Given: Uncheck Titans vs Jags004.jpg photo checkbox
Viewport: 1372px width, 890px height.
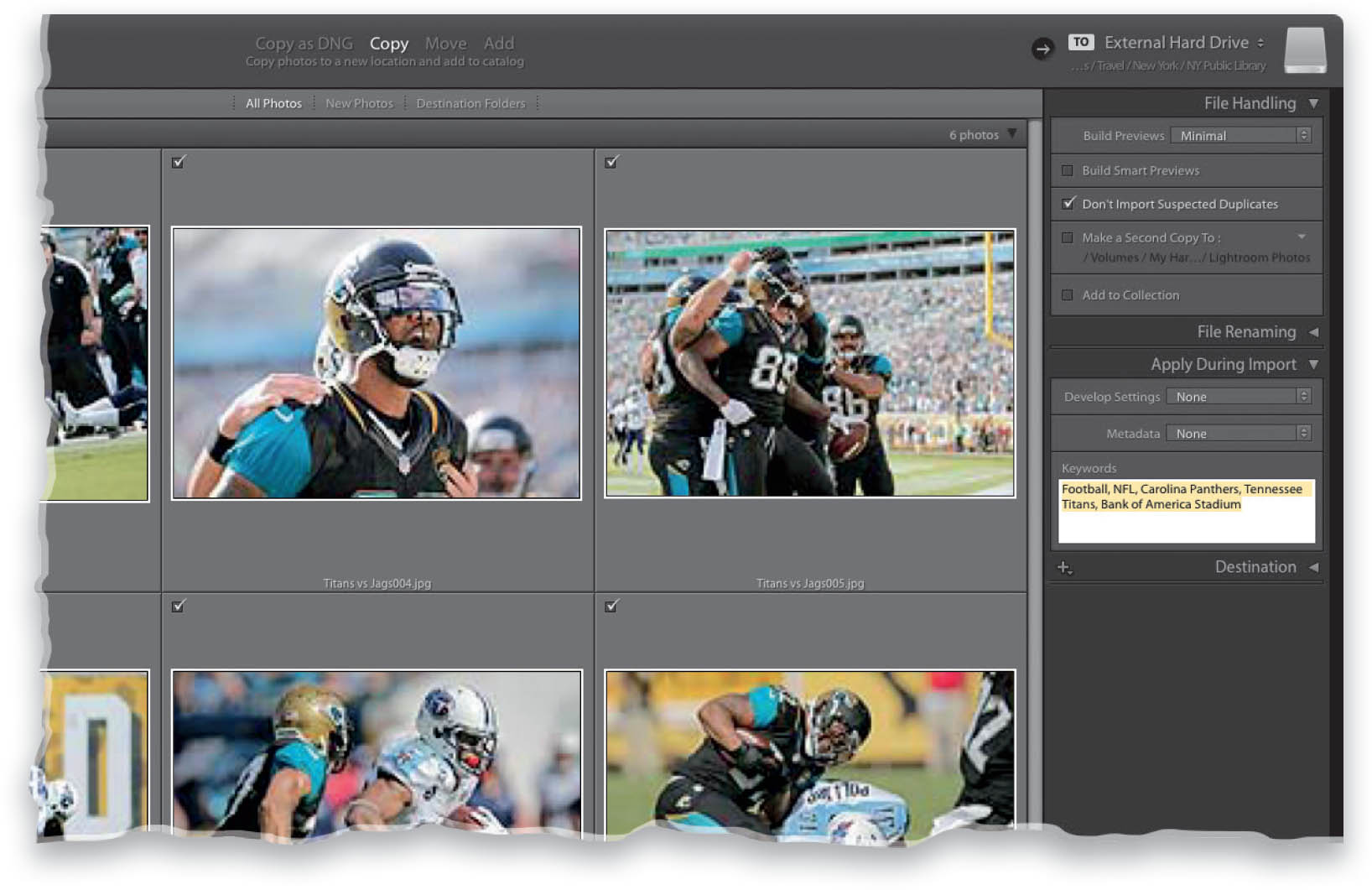Looking at the screenshot, I should (x=179, y=162).
